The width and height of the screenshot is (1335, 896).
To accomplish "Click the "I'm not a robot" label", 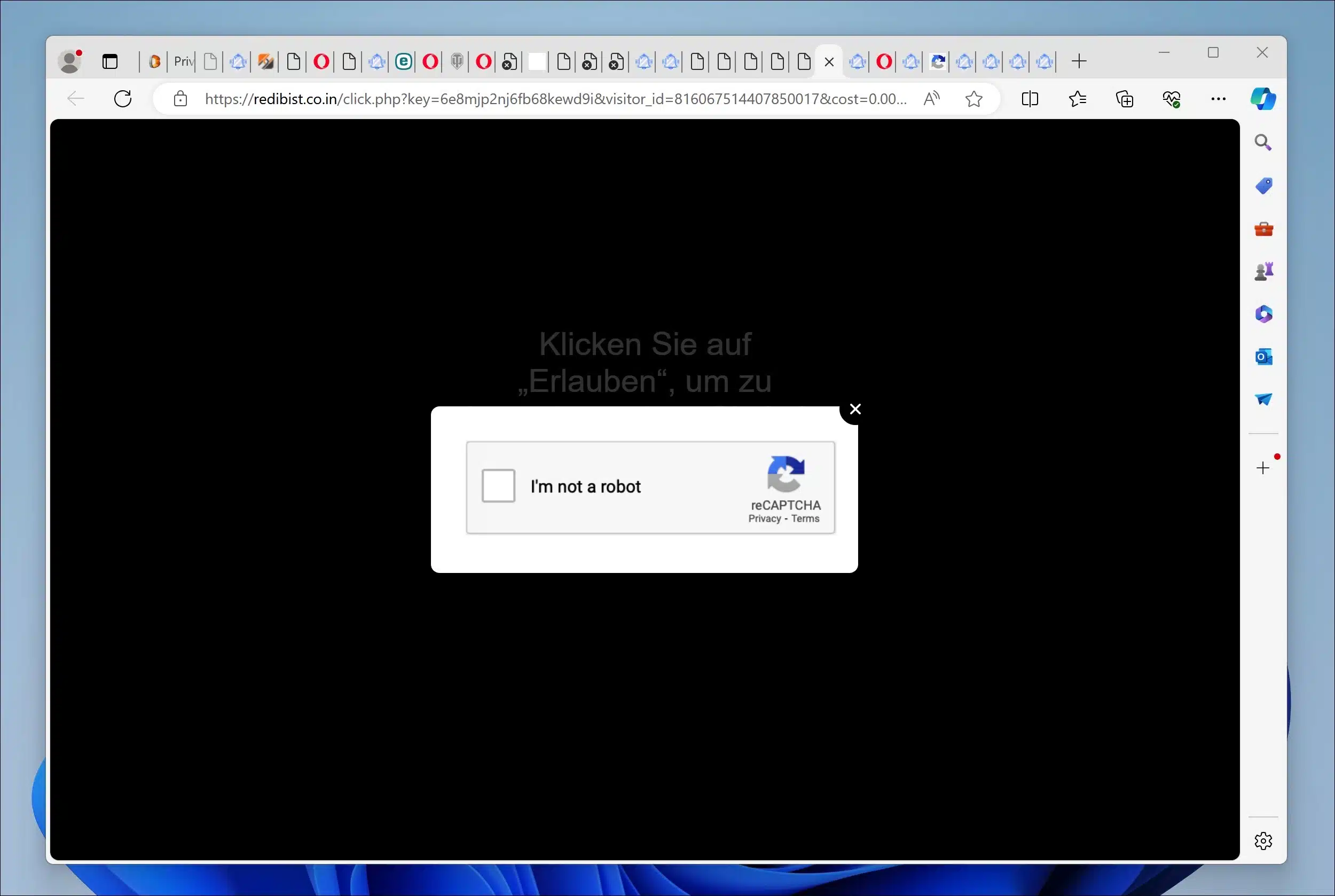I will tap(586, 486).
